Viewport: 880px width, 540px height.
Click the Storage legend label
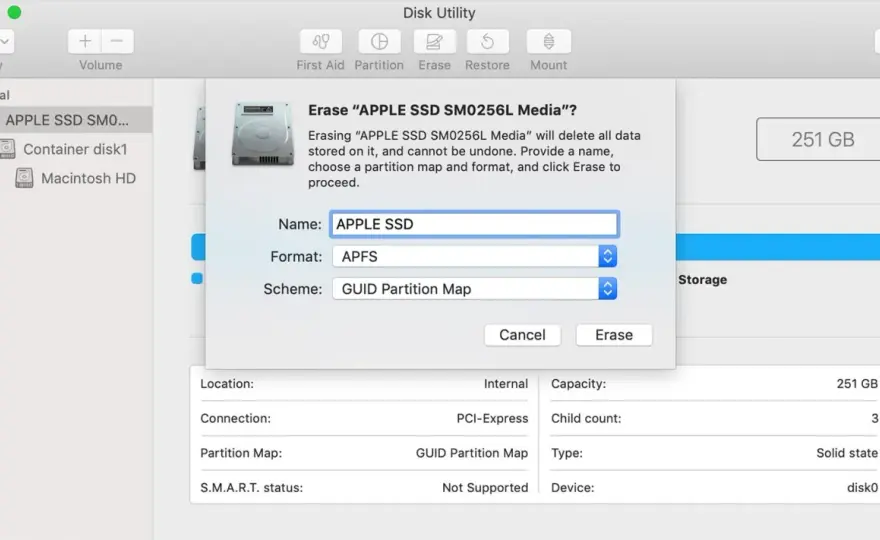pos(703,280)
